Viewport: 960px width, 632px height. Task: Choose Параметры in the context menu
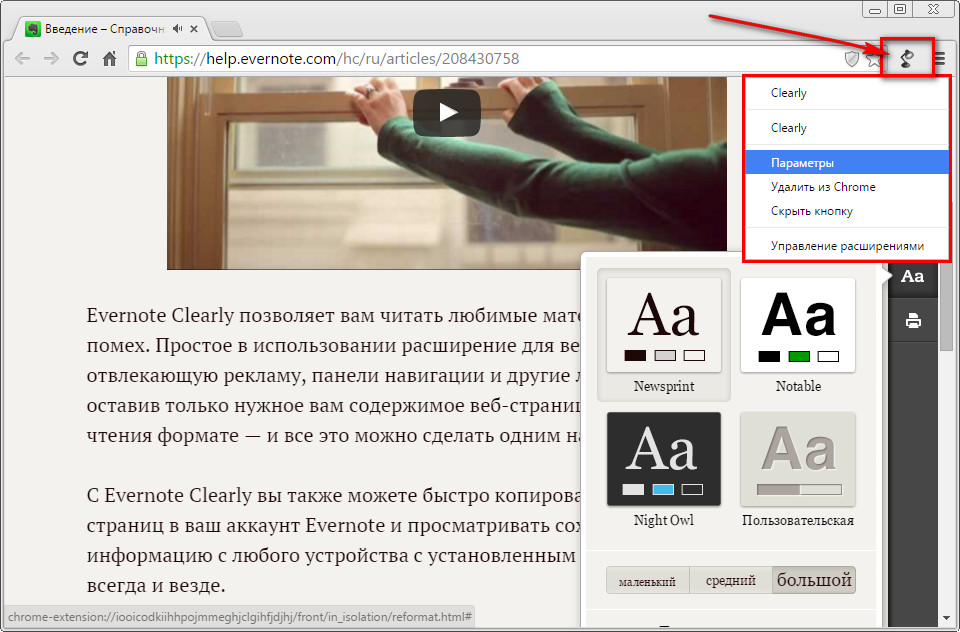click(x=847, y=163)
